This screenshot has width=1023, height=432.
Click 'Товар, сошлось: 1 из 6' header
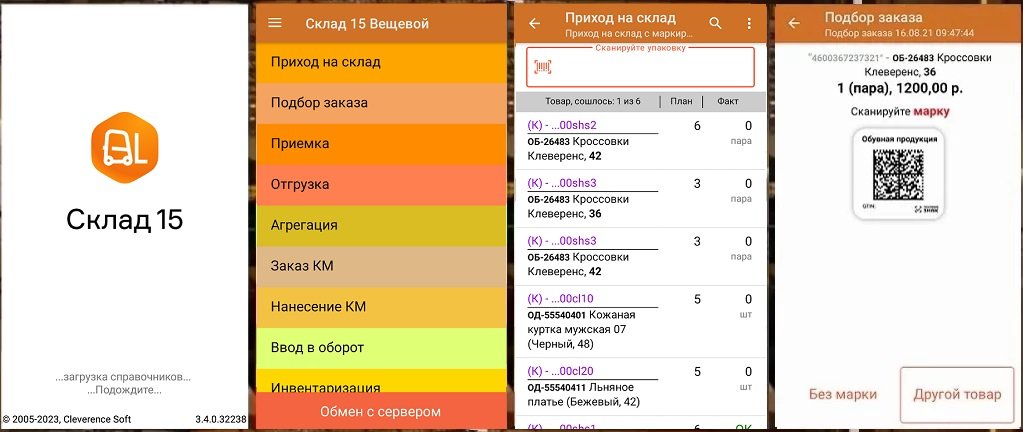[x=592, y=101]
